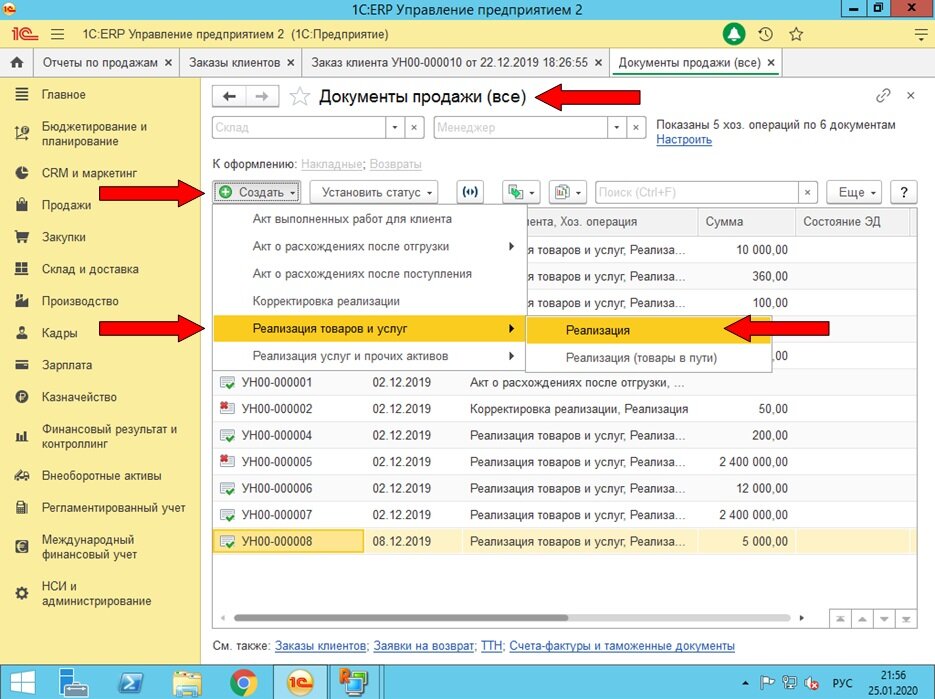This screenshot has width=935, height=699.
Task: Select Акт выполненных работ для клиента
Action: [369, 219]
